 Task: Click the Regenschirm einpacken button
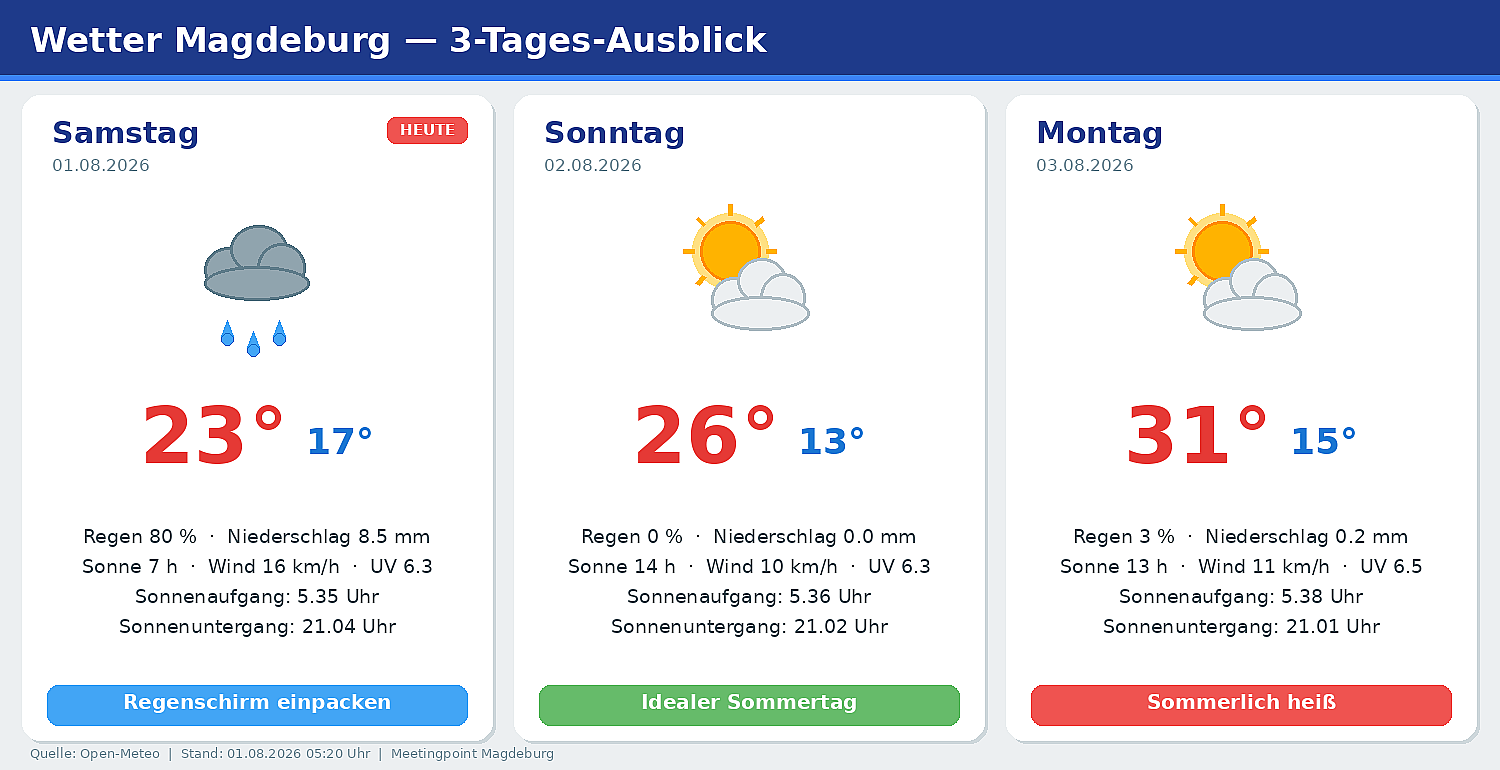point(257,704)
